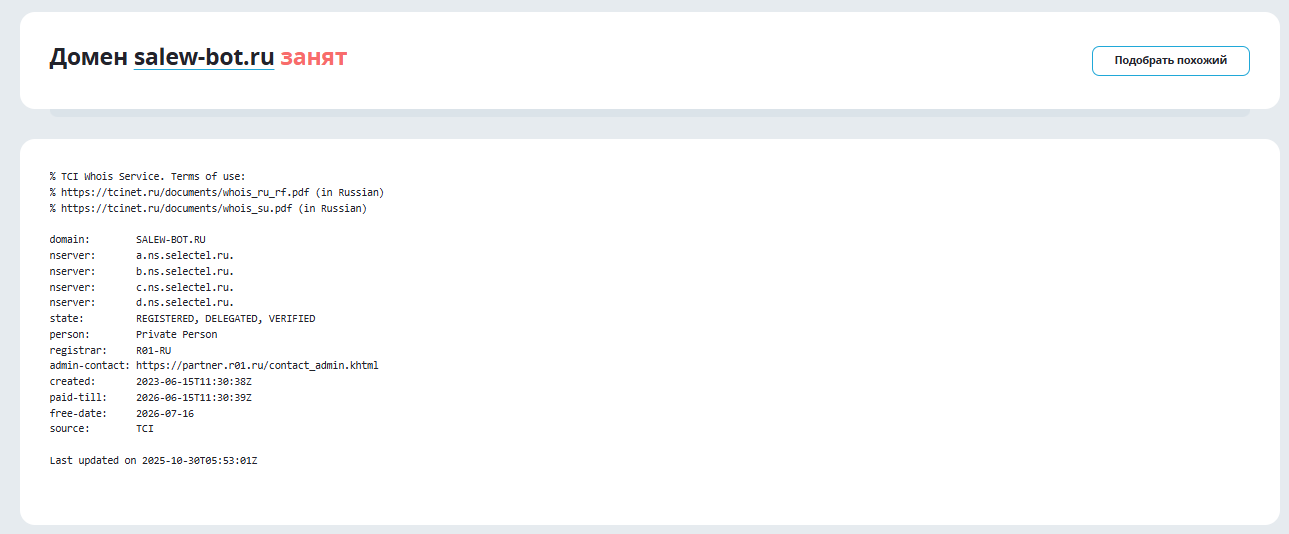Screen dimensions: 1289x534
Task: Select the d.ns.selectel.ru. nameserver entry
Action: tap(185, 302)
